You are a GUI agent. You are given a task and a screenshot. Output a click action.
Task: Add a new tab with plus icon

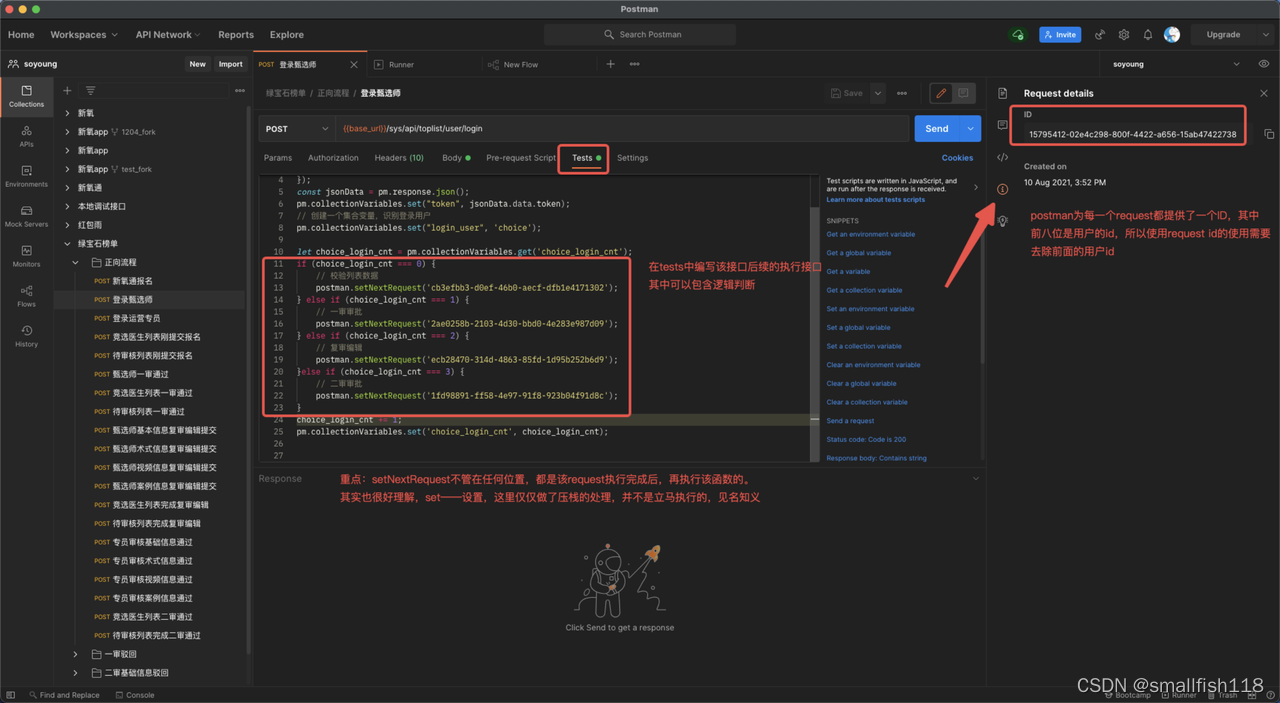(x=610, y=64)
